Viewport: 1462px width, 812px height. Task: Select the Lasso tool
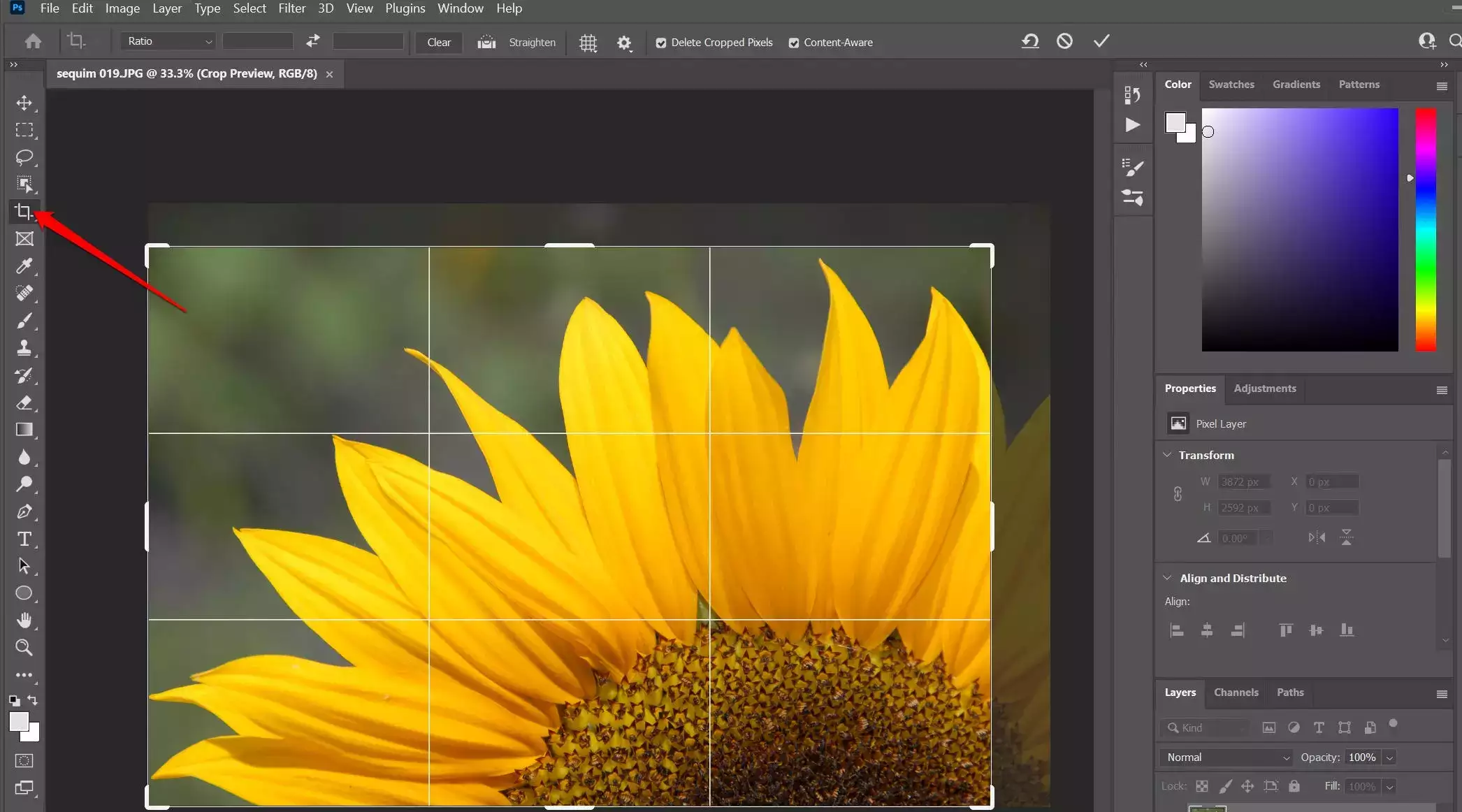click(24, 157)
